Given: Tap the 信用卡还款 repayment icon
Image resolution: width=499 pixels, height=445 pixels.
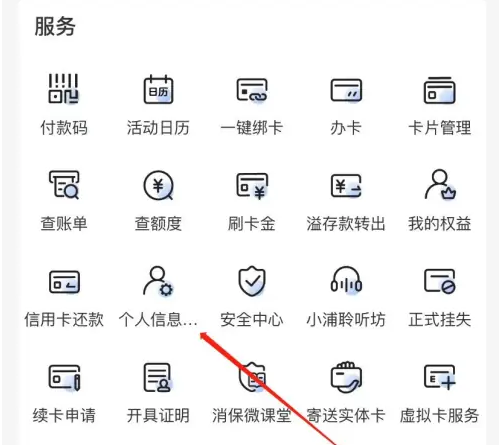Looking at the screenshot, I should (x=64, y=282).
